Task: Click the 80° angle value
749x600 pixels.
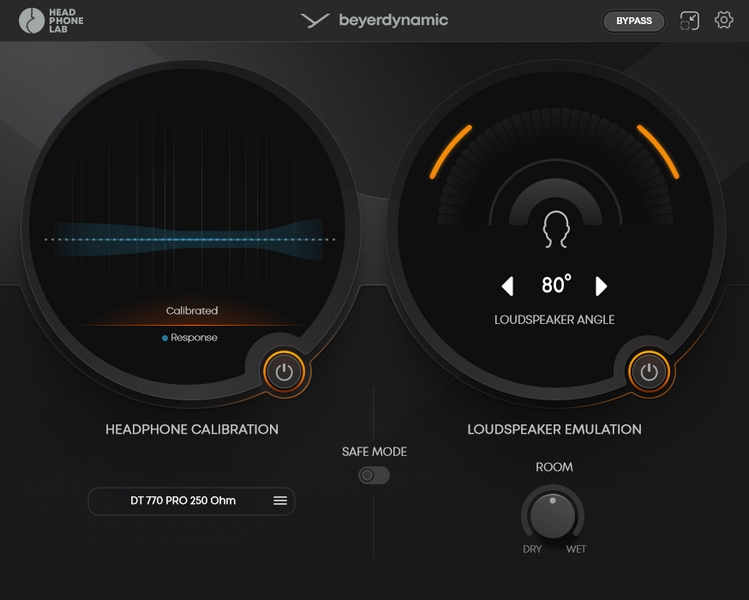Action: (x=555, y=286)
